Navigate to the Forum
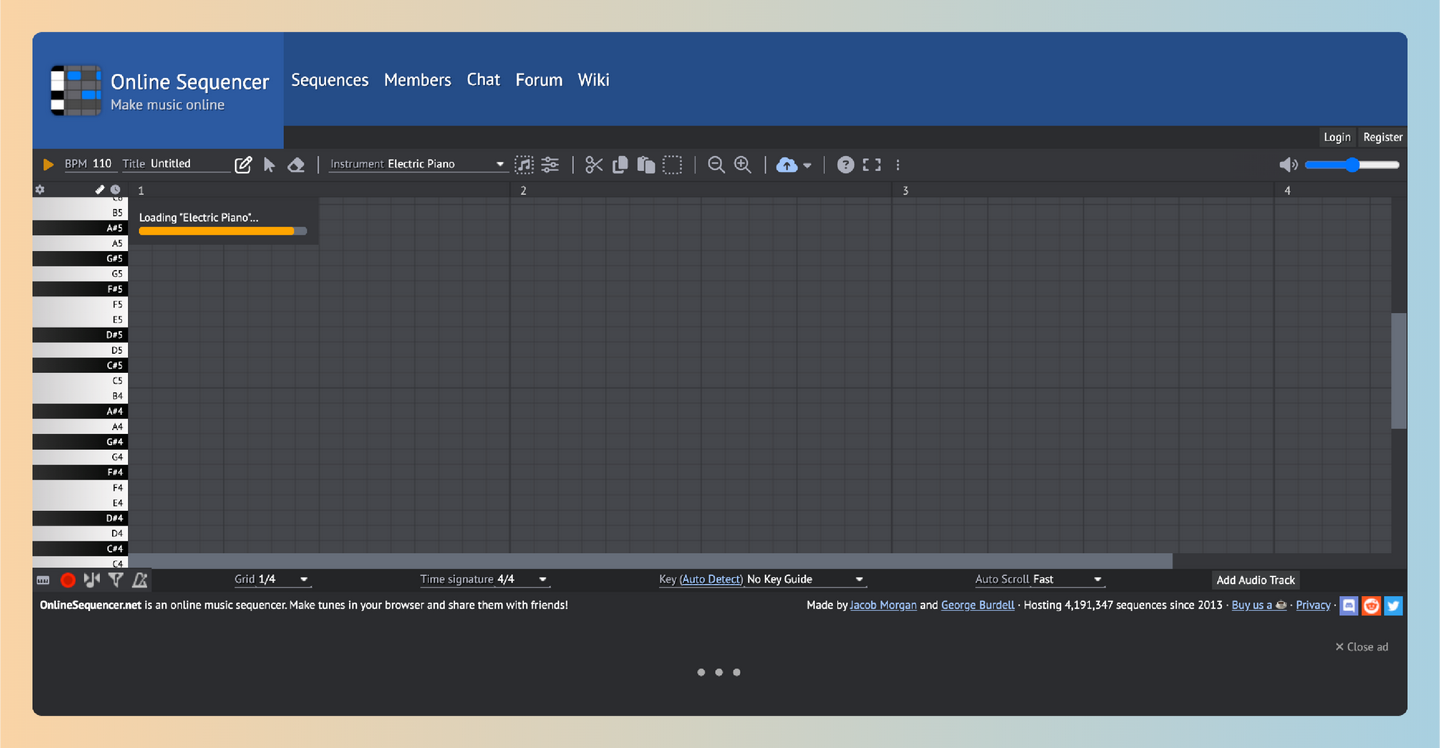 click(539, 80)
